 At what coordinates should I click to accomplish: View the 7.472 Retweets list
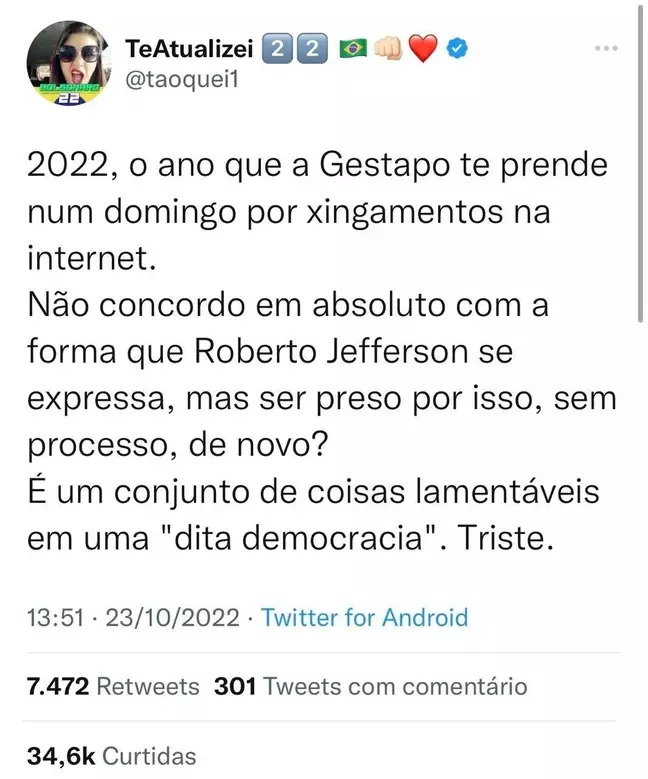point(113,686)
